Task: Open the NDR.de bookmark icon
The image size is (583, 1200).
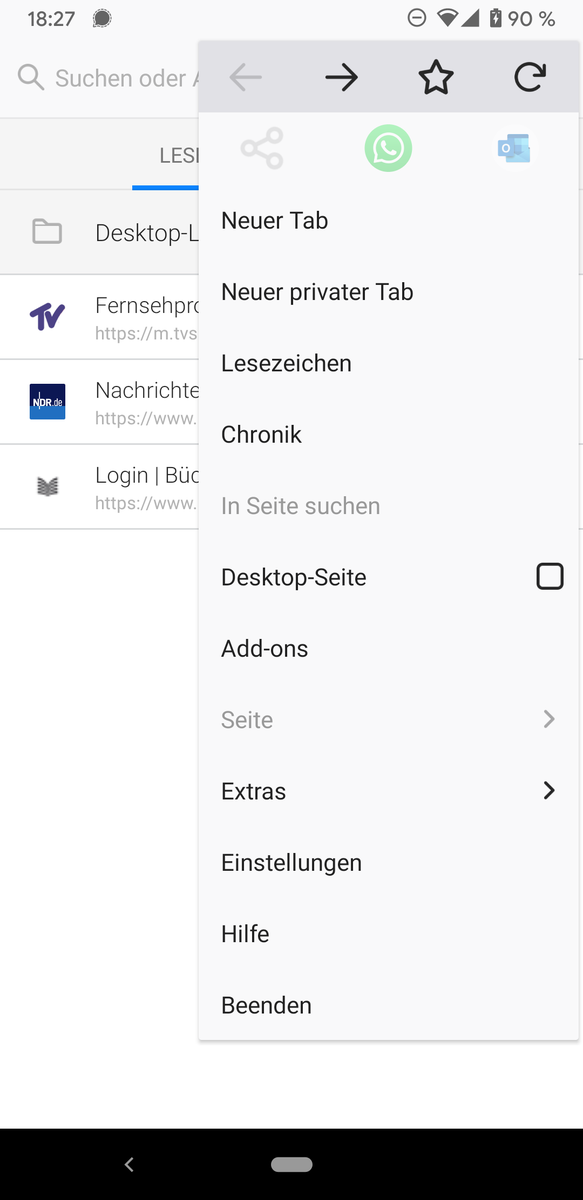Action: click(x=47, y=401)
